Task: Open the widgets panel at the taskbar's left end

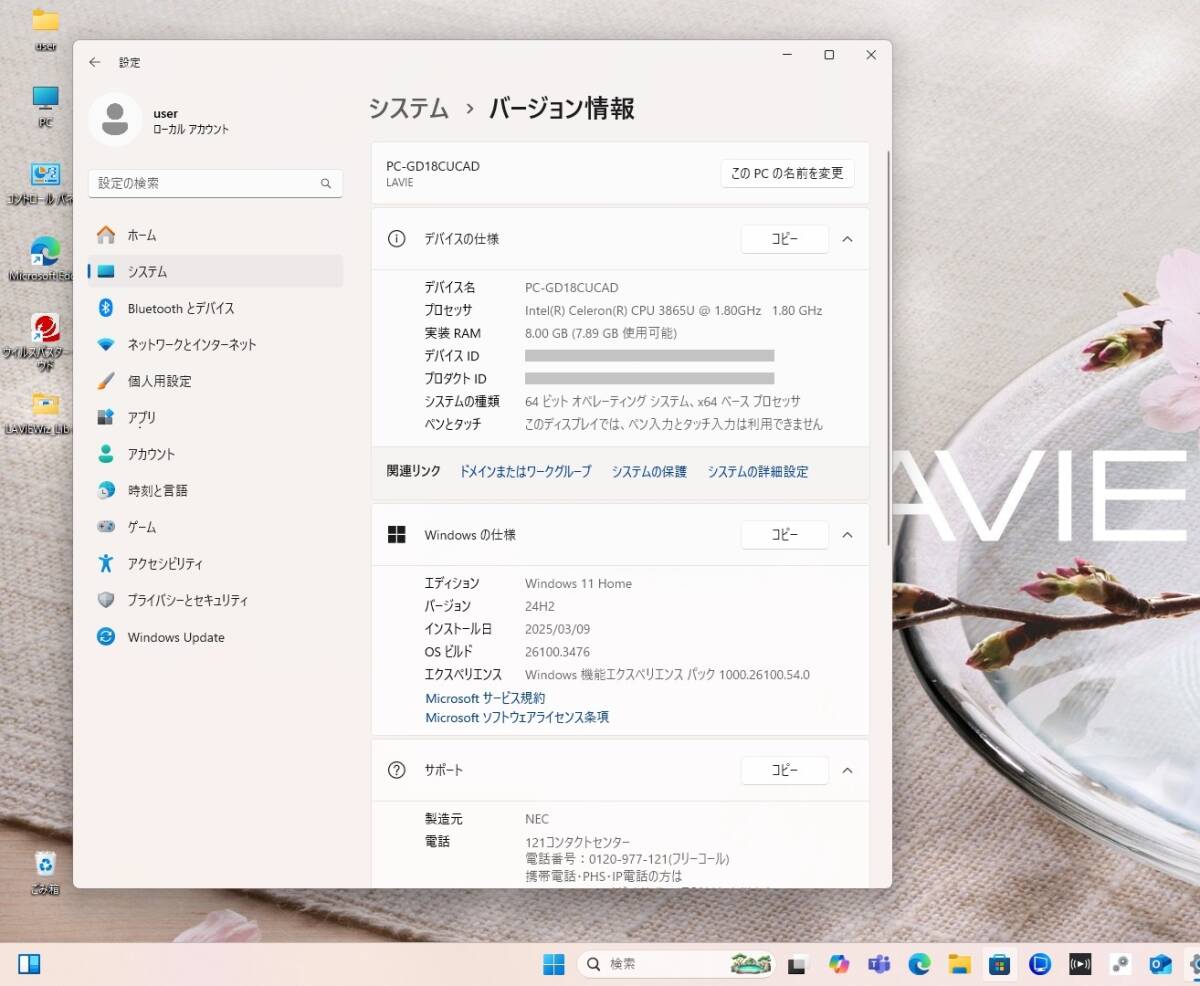Action: 29,964
